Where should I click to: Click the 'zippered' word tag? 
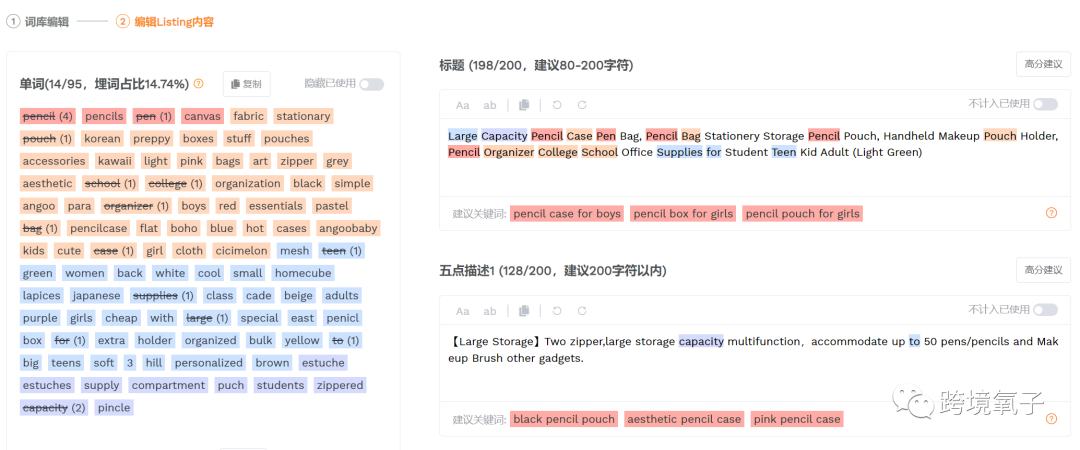(x=340, y=385)
